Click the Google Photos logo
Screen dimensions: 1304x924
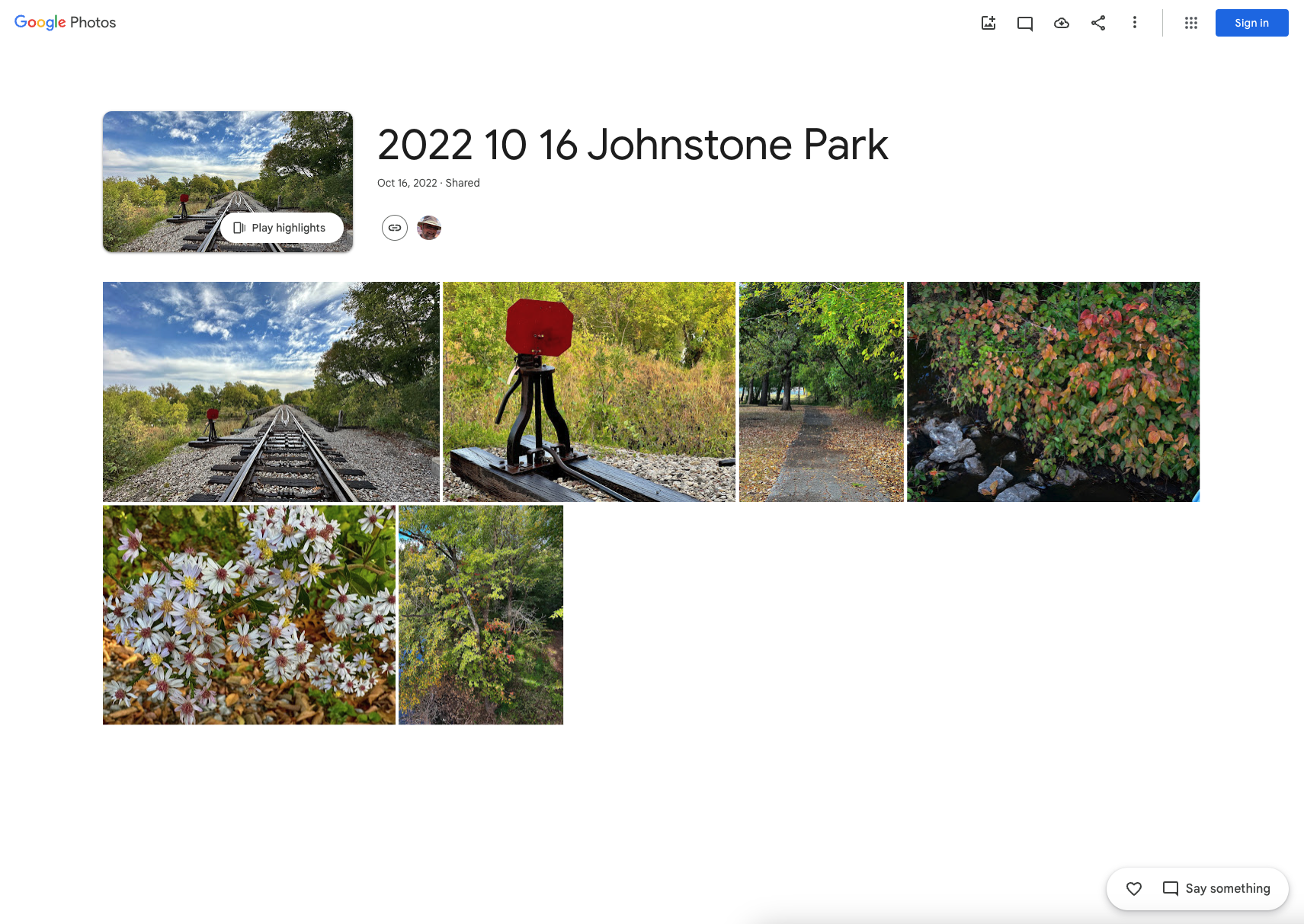(66, 23)
